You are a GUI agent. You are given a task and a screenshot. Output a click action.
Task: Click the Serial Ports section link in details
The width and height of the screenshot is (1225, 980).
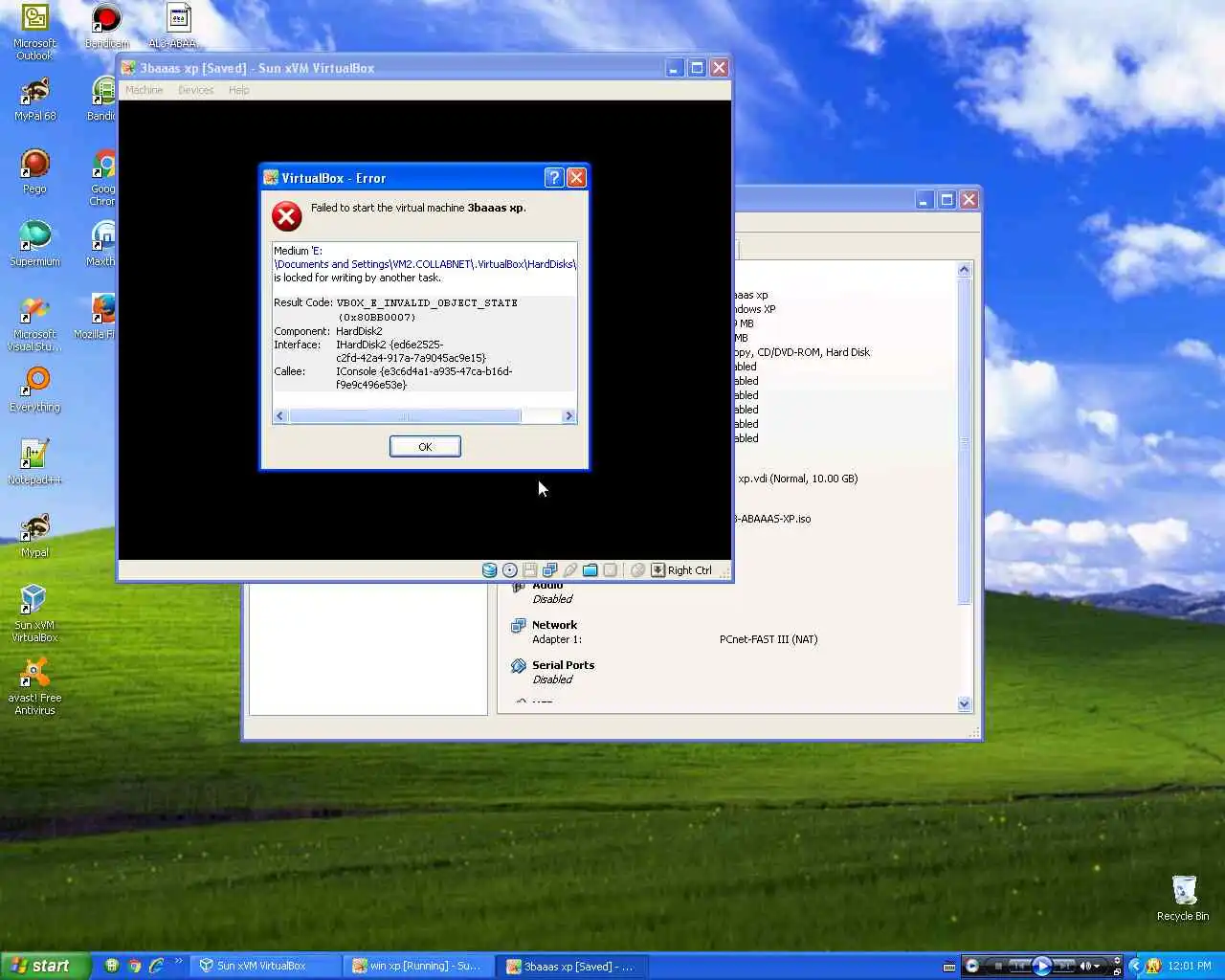click(x=563, y=665)
